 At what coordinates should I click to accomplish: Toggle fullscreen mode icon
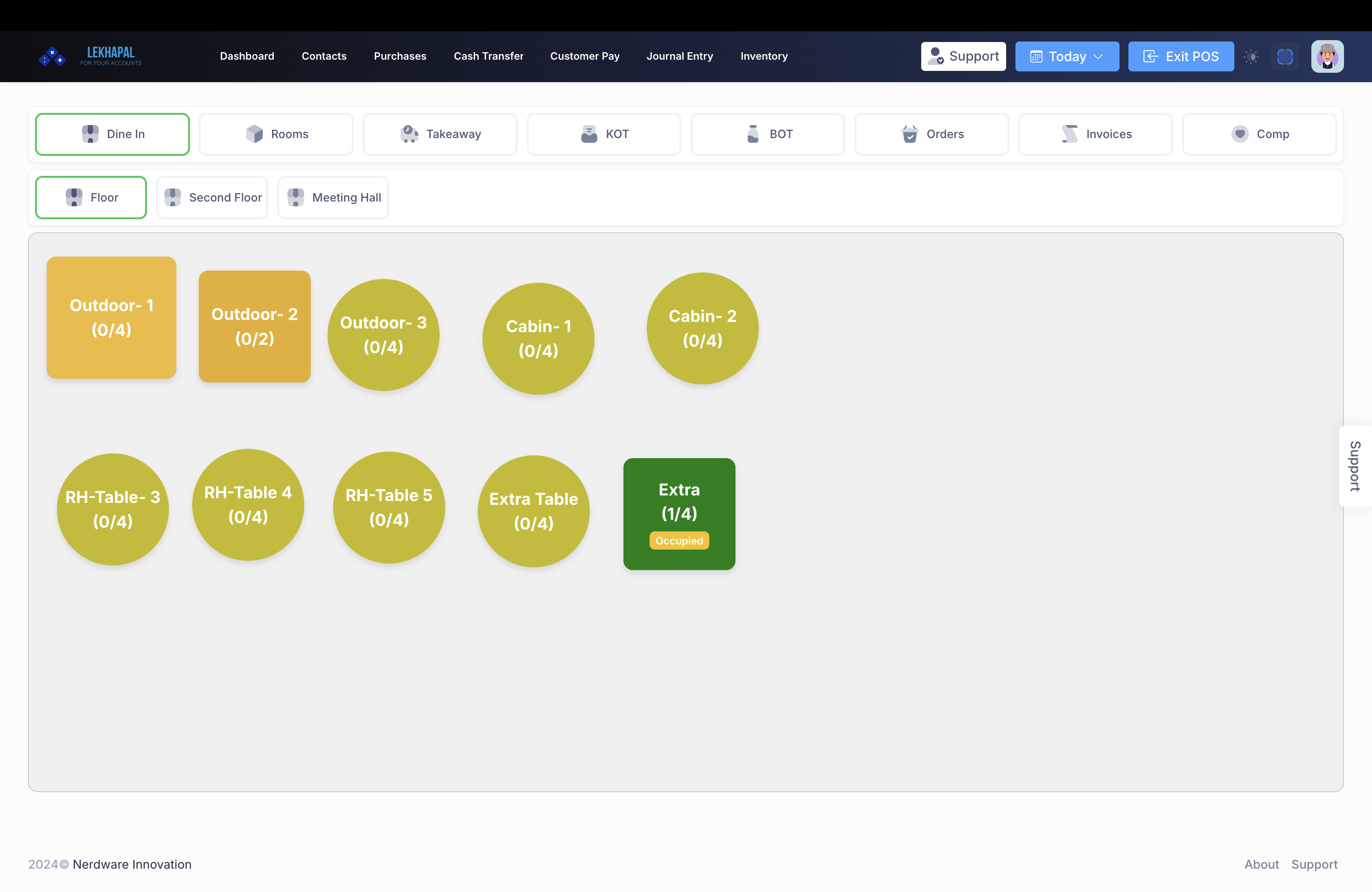(x=1285, y=56)
